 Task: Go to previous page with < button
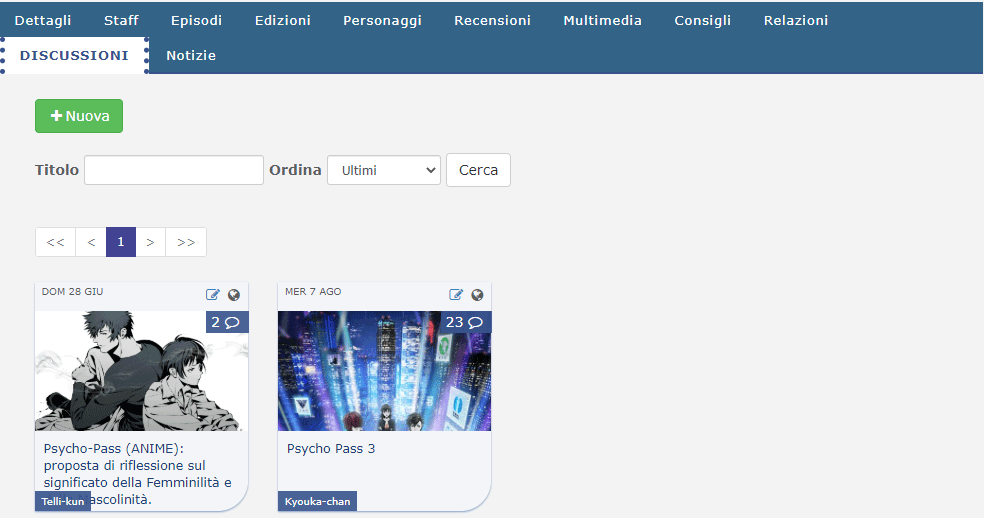[x=91, y=242]
